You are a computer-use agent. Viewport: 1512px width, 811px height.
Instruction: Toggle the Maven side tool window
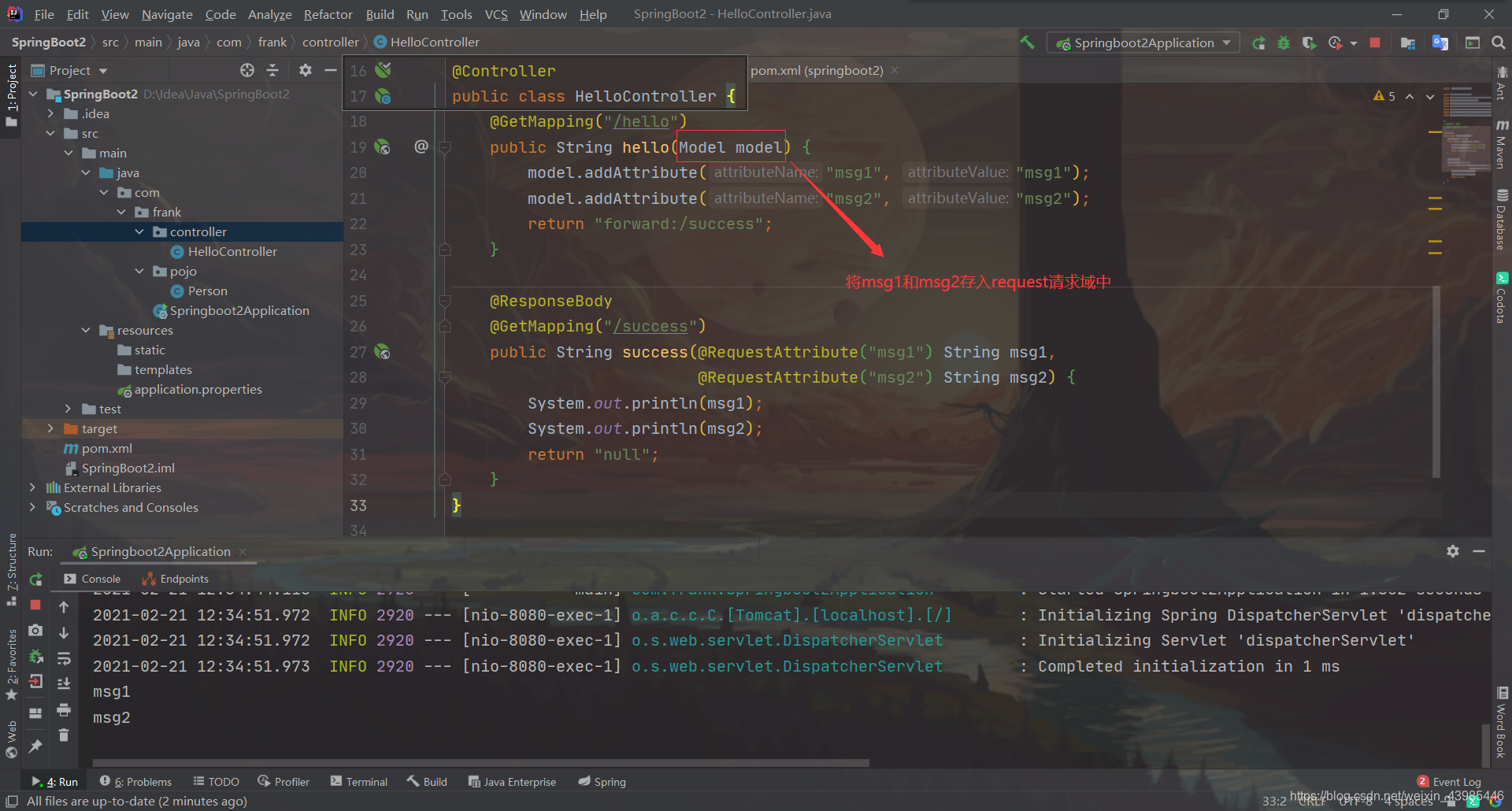pyautogui.click(x=1502, y=145)
